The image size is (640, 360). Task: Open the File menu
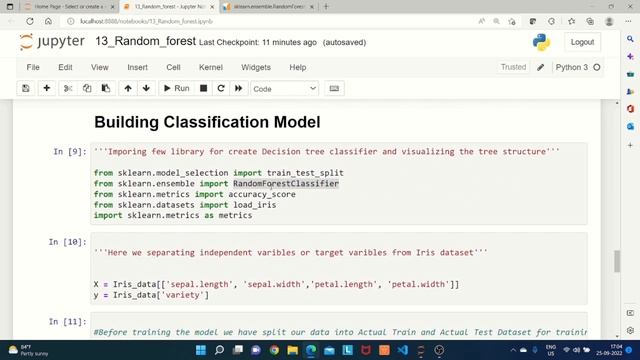[x=33, y=67]
